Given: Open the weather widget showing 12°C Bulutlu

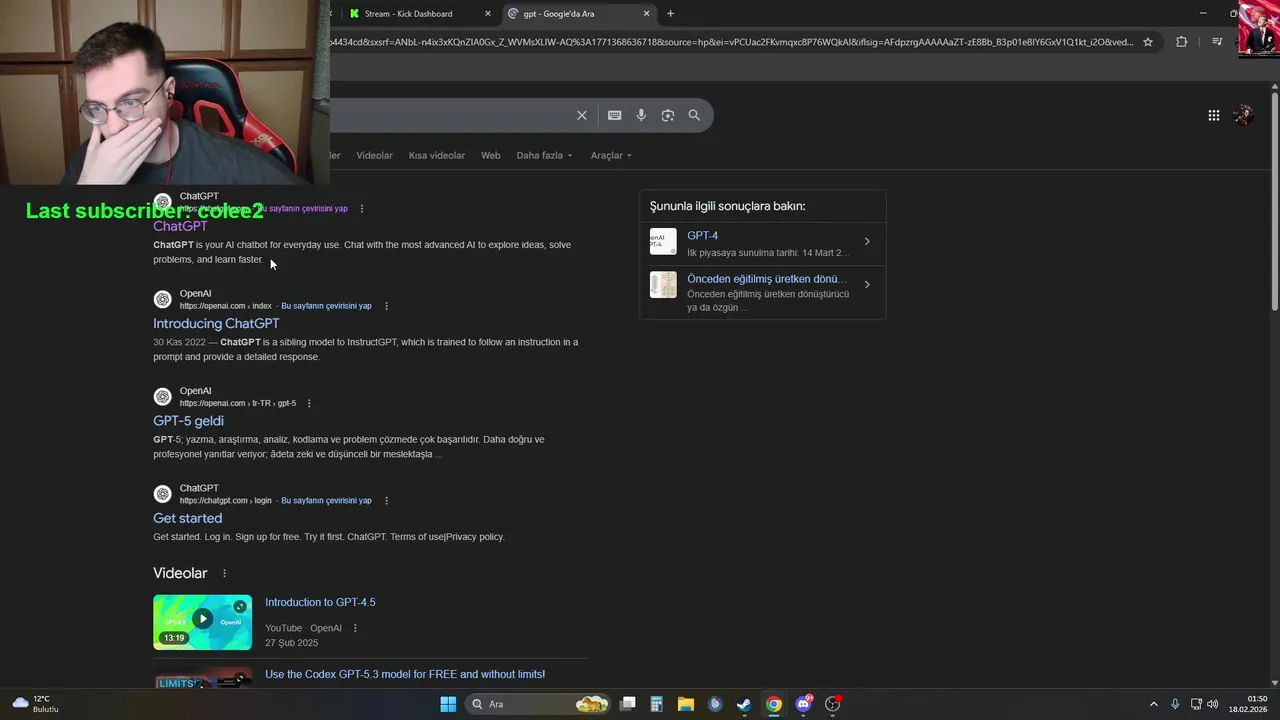Looking at the screenshot, I should coord(36,704).
